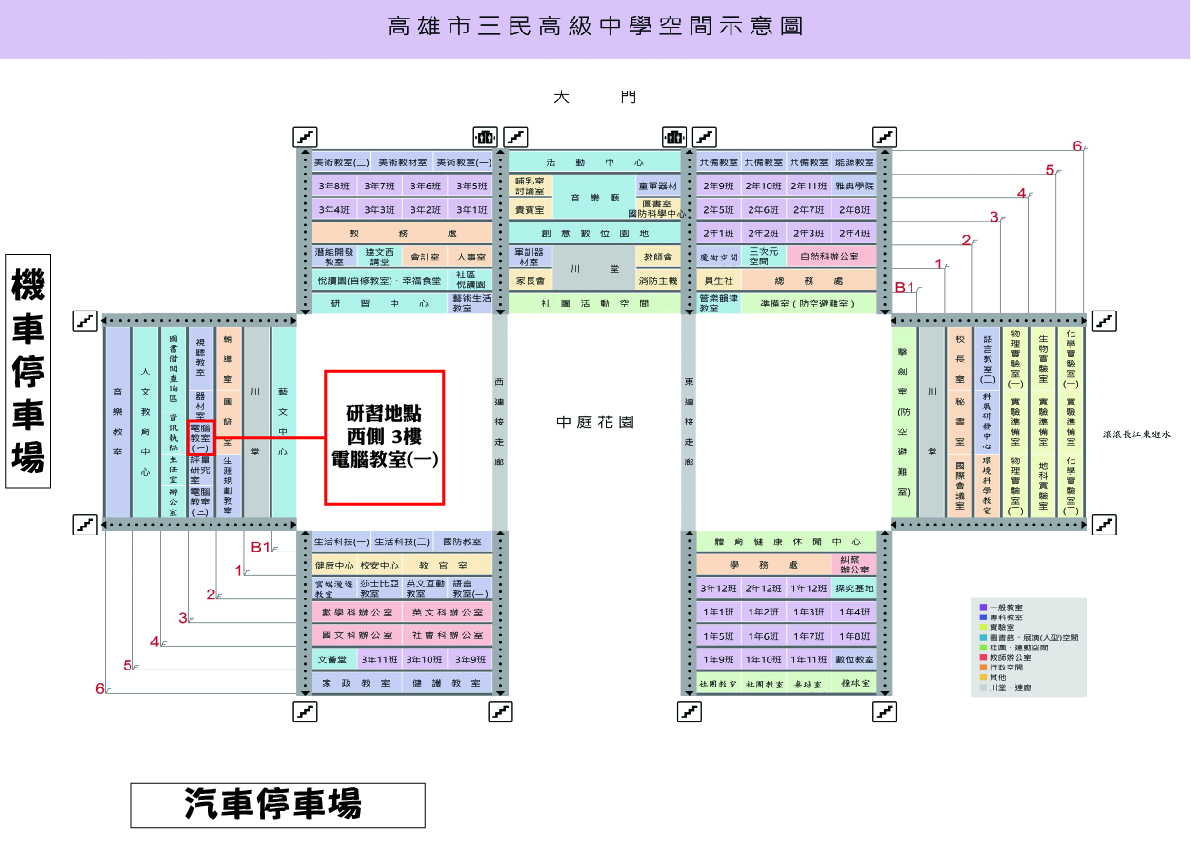This screenshot has height=842, width=1191.
Task: Select the 音樂廳 room
Action: tap(595, 197)
